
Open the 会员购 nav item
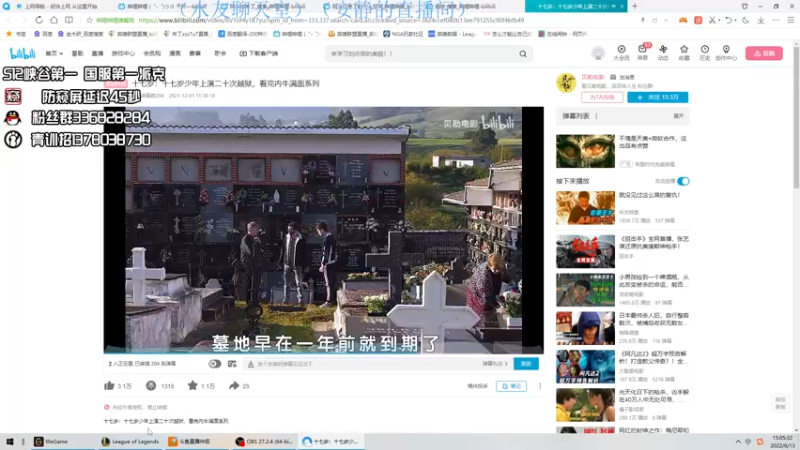click(x=152, y=53)
